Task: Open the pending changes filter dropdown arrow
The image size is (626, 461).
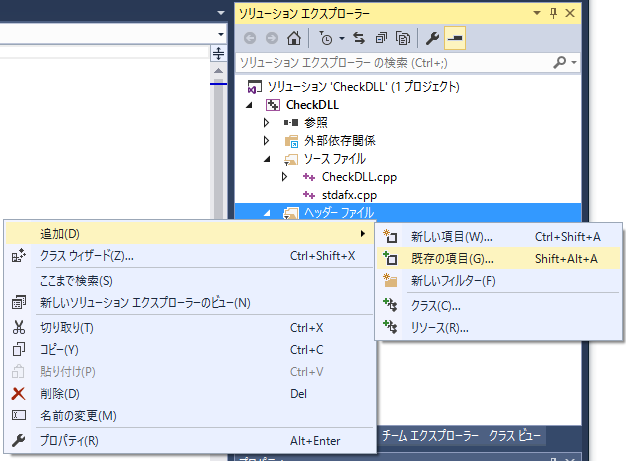Action: point(341,39)
